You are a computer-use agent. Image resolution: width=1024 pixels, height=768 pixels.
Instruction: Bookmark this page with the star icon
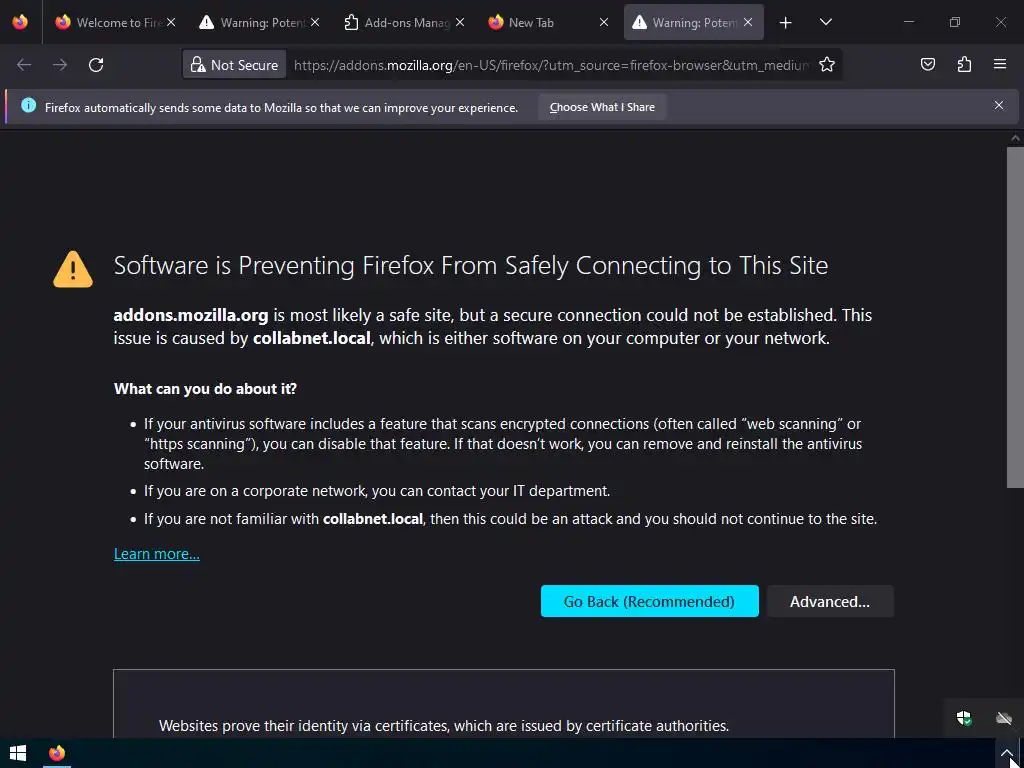[827, 65]
